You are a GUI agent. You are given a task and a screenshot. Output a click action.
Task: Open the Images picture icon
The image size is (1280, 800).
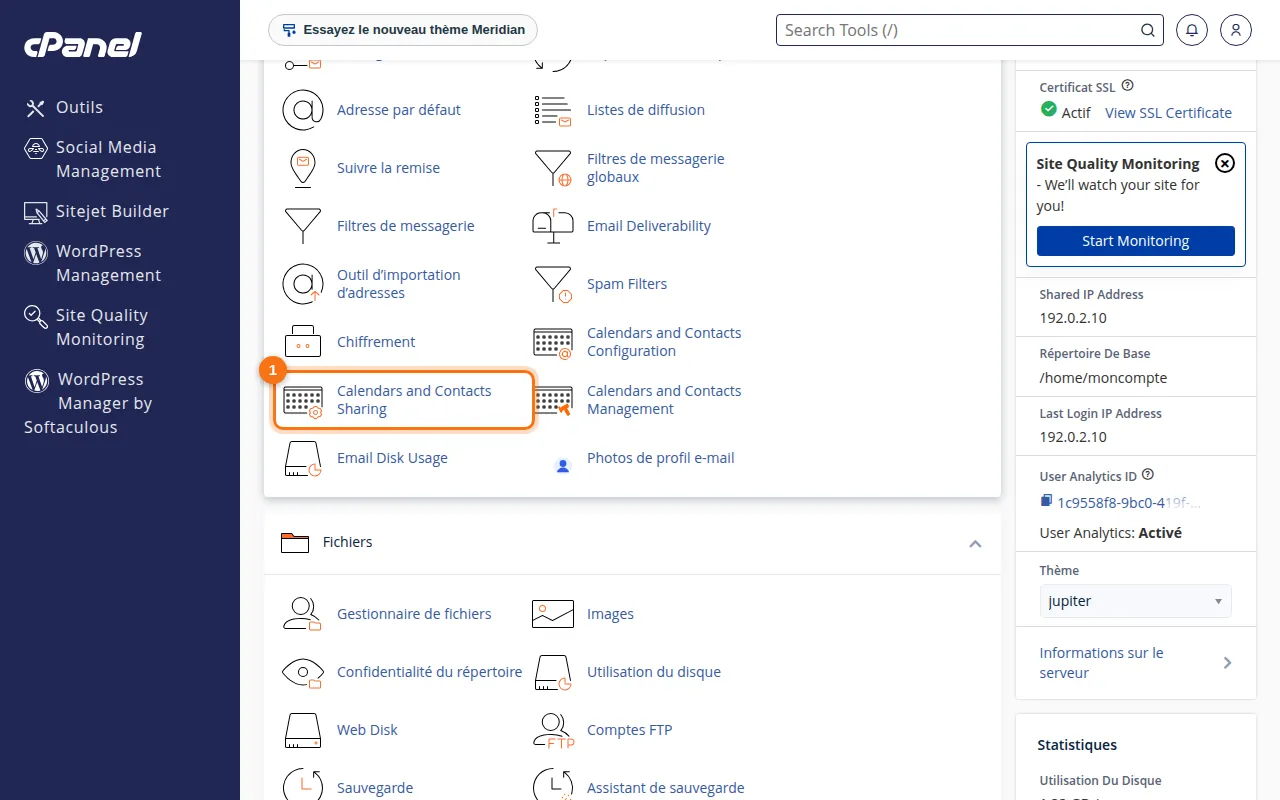(553, 614)
